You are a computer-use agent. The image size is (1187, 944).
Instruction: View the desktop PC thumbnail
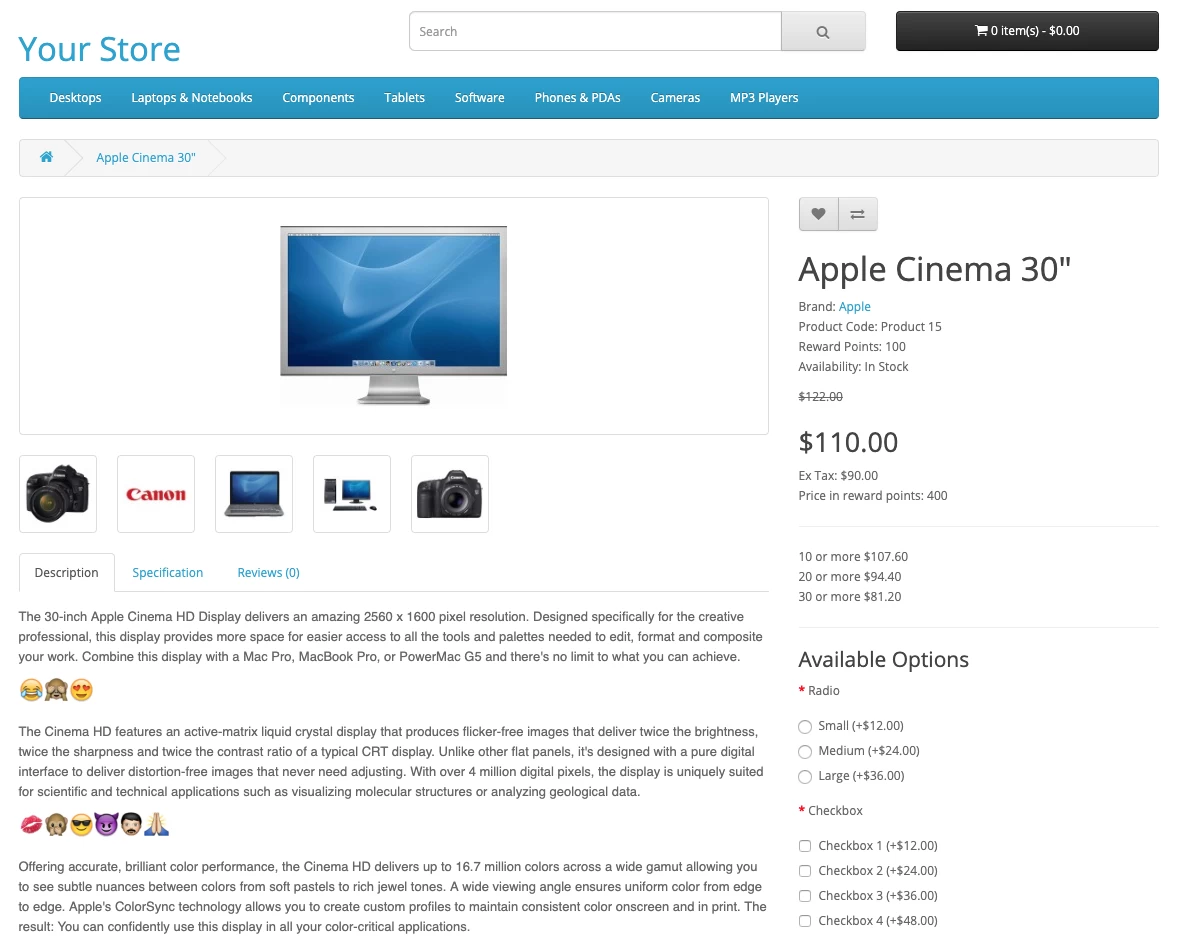tap(352, 494)
